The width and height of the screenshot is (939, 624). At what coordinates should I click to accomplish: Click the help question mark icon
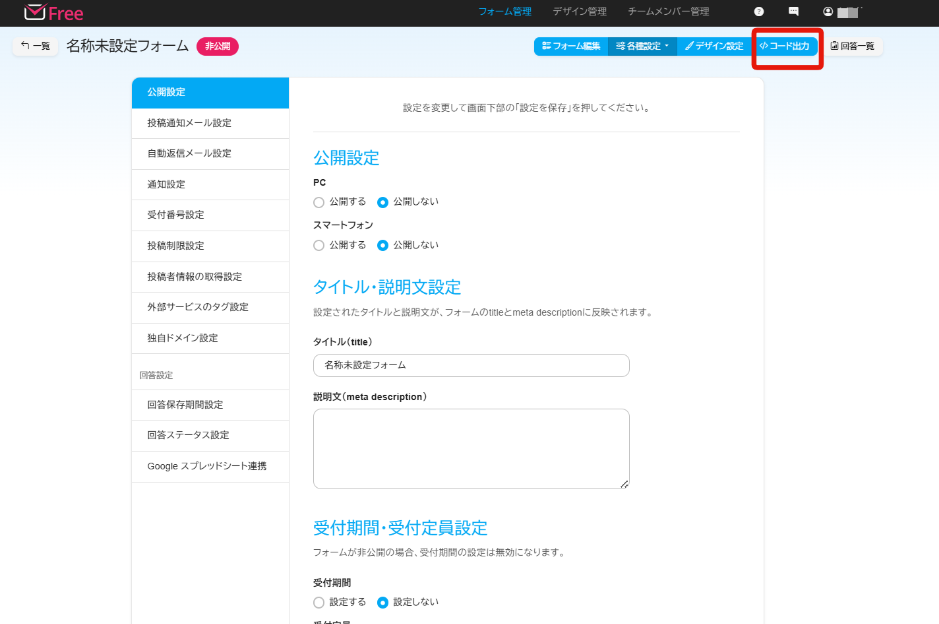[x=759, y=12]
